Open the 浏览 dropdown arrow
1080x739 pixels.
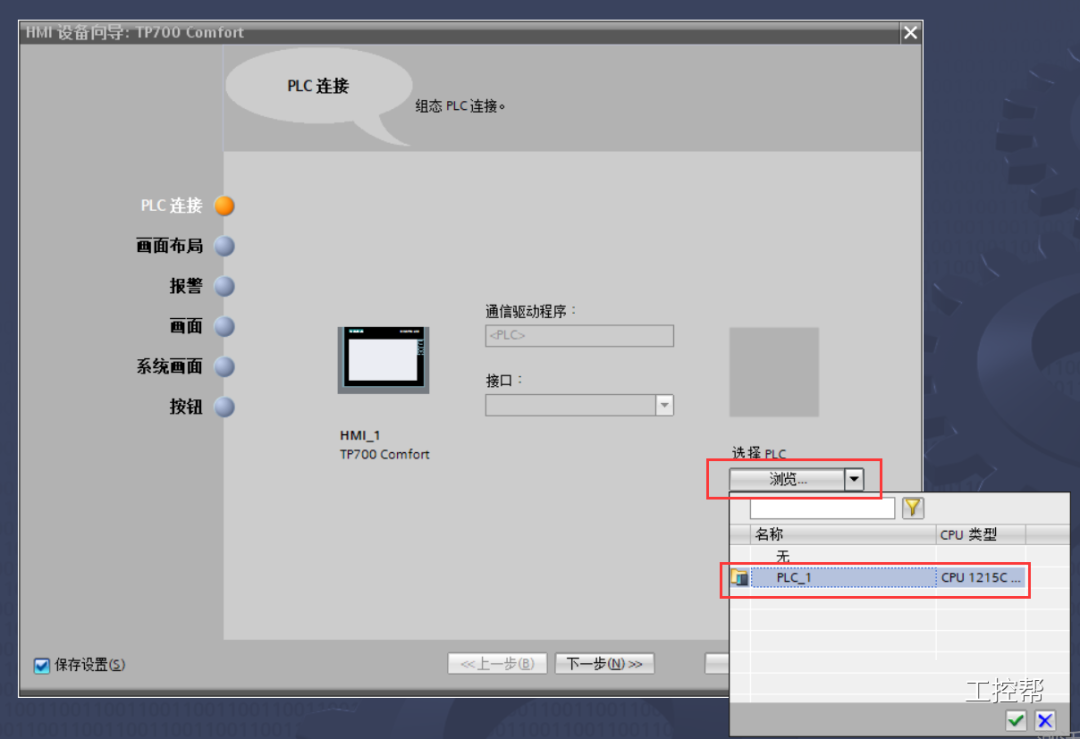[x=853, y=479]
